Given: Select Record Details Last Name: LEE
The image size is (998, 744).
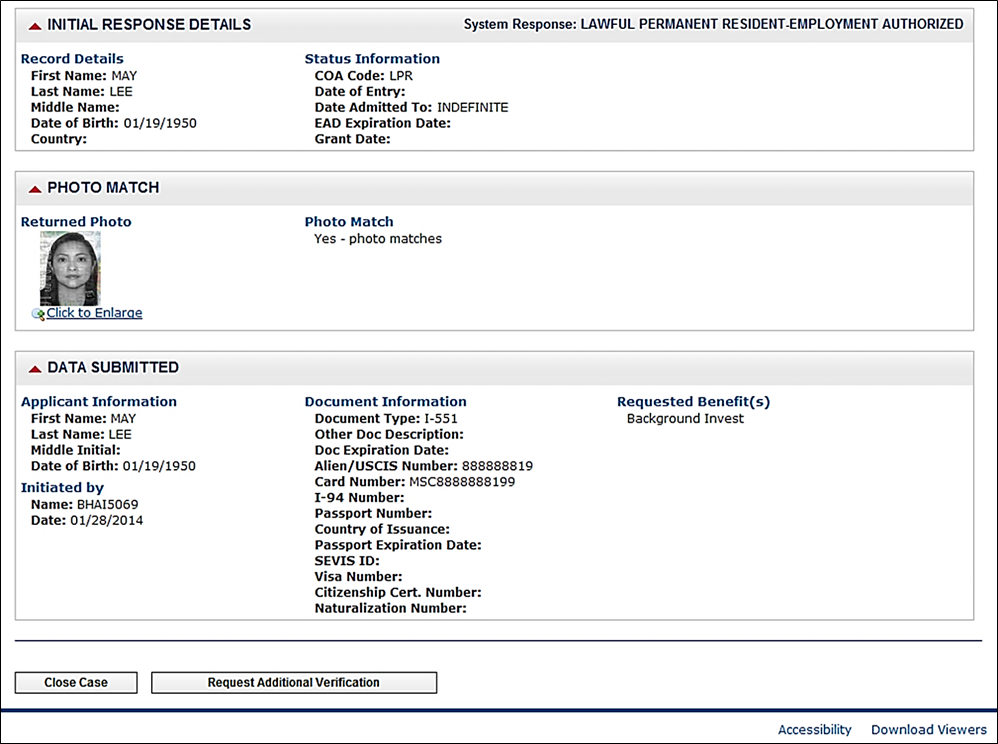Looking at the screenshot, I should point(81,92).
